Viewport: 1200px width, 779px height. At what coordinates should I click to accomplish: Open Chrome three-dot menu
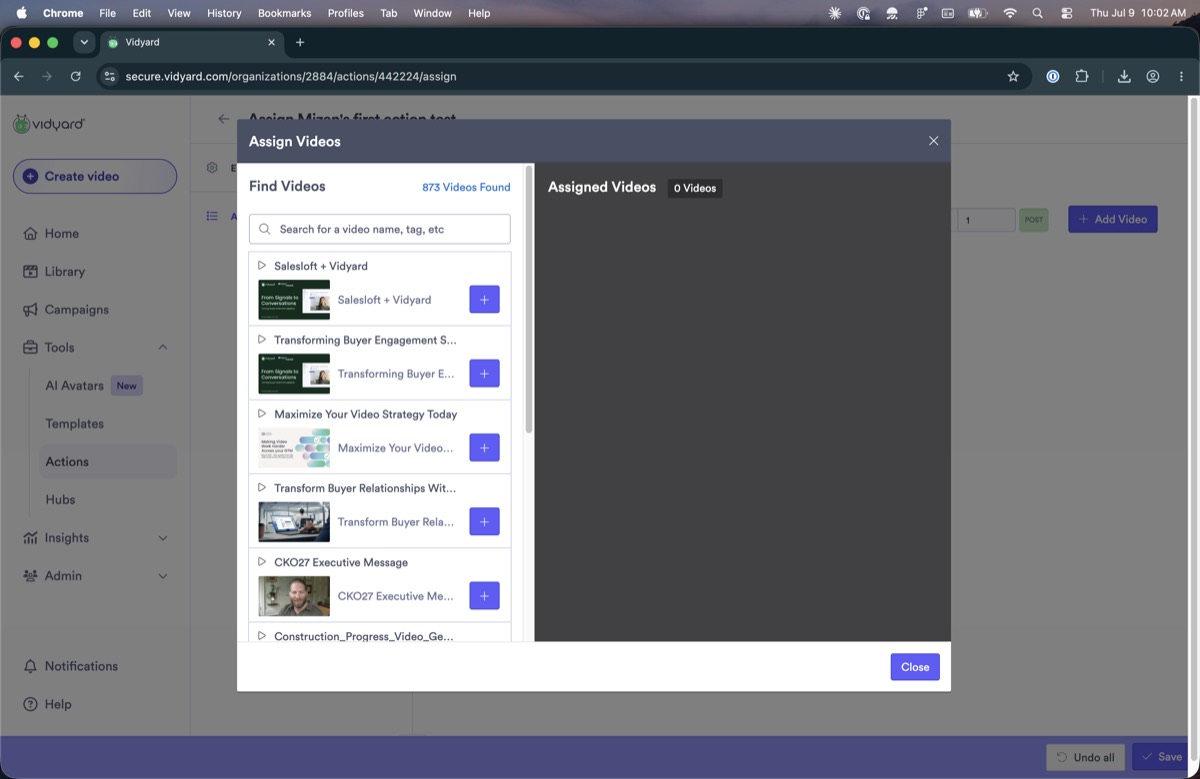pos(1181,76)
